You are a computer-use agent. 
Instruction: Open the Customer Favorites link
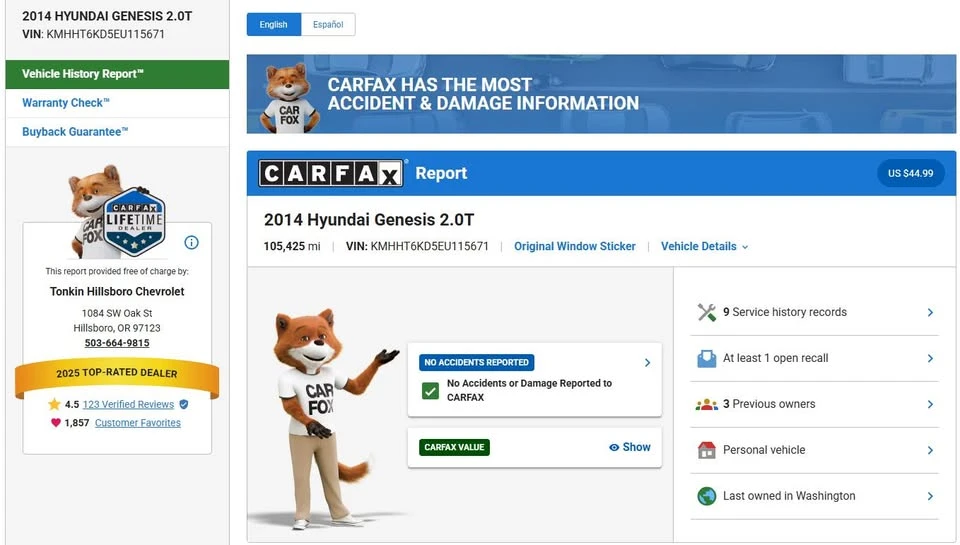pyautogui.click(x=138, y=423)
